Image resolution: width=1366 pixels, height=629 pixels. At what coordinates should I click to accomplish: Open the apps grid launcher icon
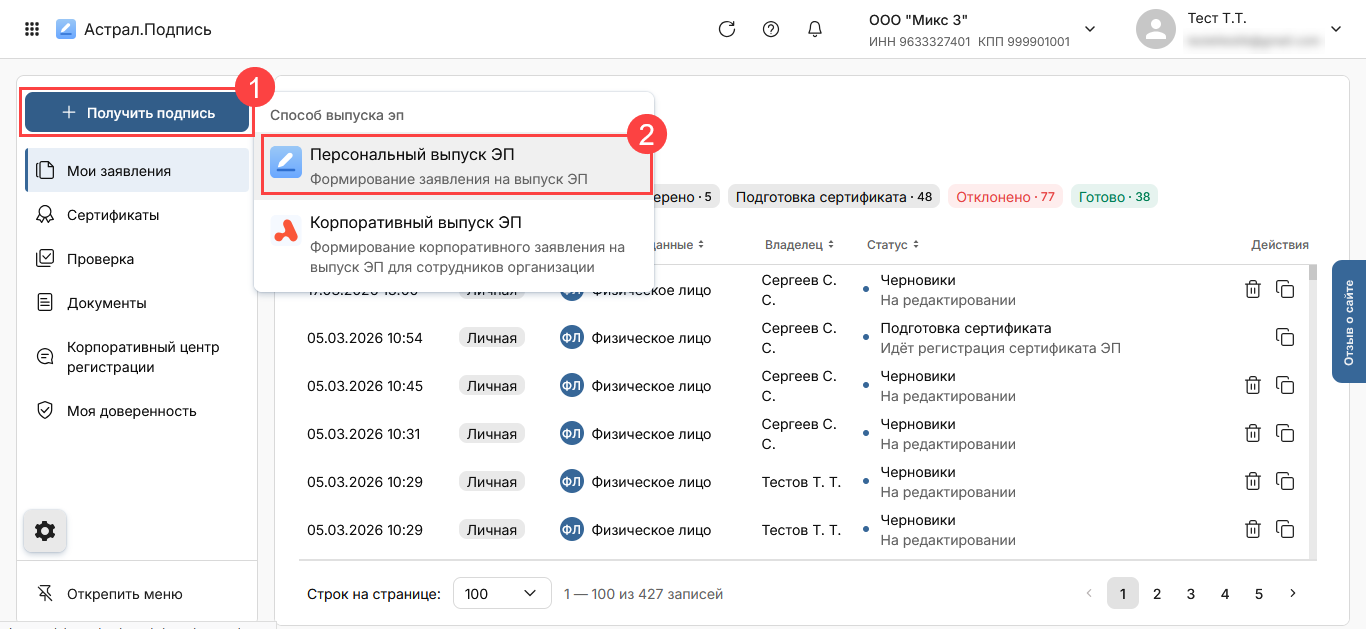(32, 29)
